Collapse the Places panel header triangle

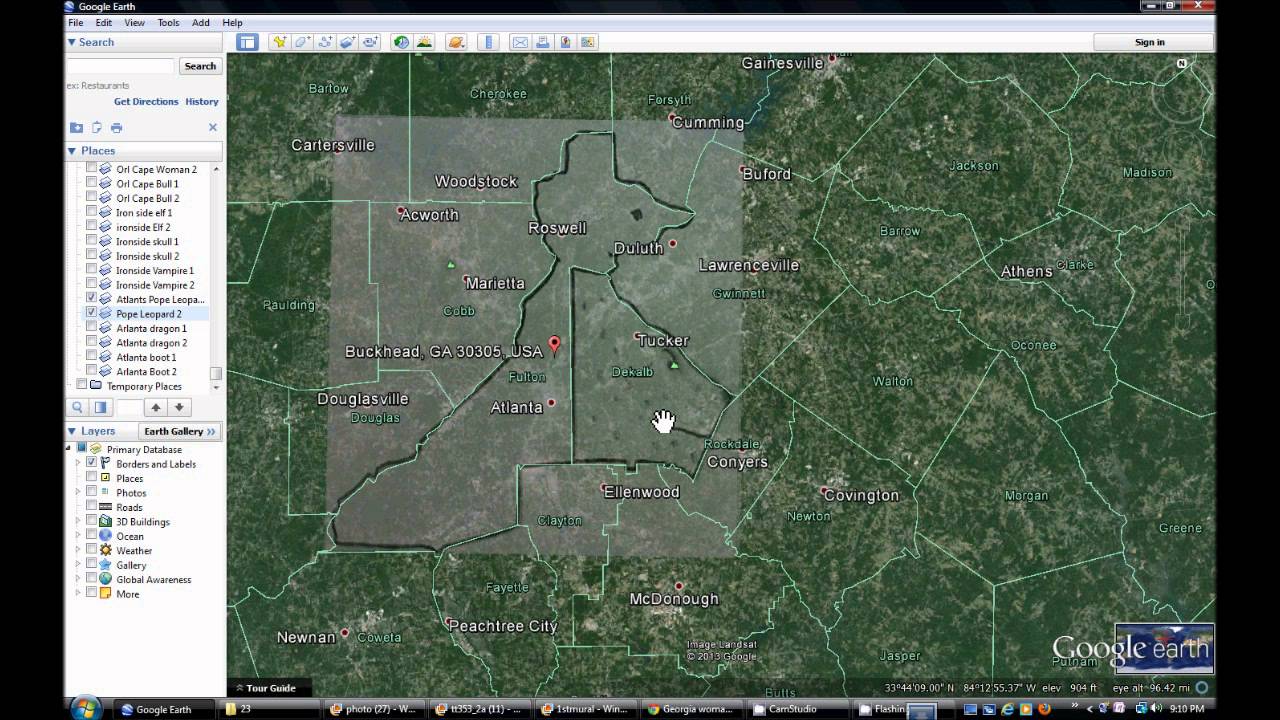[72, 151]
